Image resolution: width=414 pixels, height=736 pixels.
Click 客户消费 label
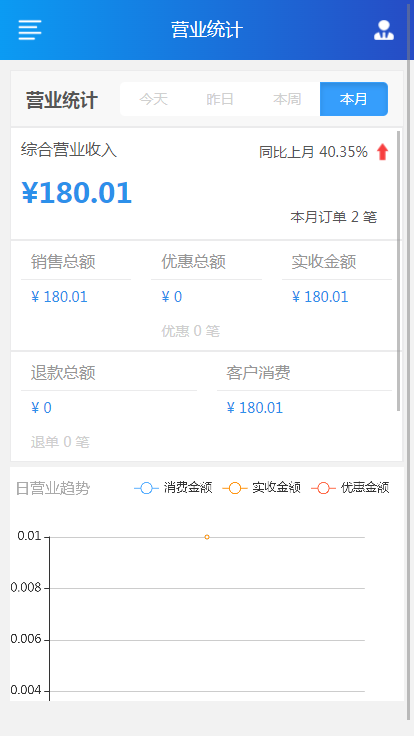pos(258,373)
